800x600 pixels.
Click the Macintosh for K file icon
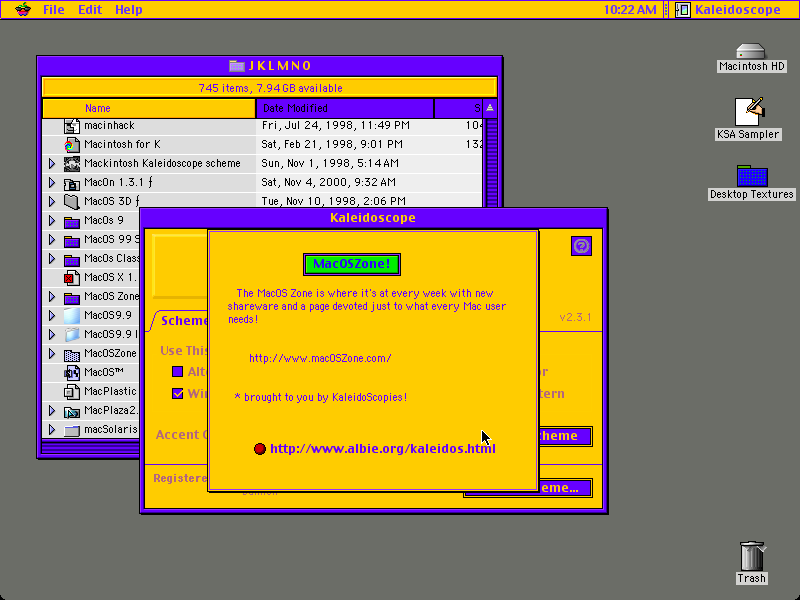pos(72,145)
